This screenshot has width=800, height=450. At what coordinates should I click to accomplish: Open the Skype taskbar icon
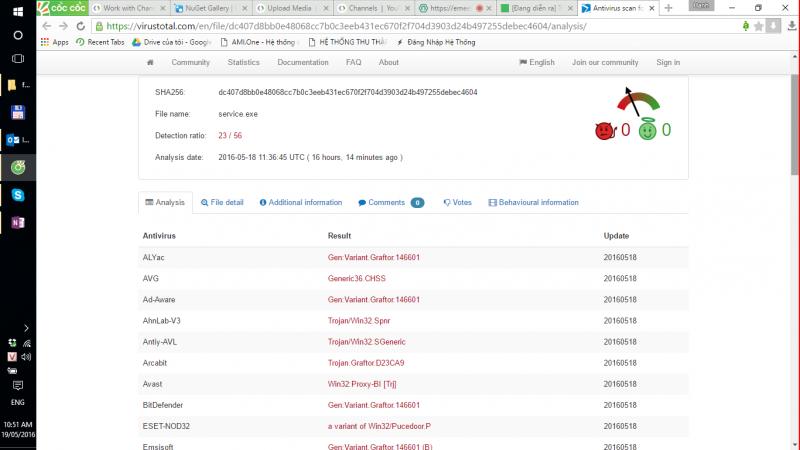click(x=18, y=195)
